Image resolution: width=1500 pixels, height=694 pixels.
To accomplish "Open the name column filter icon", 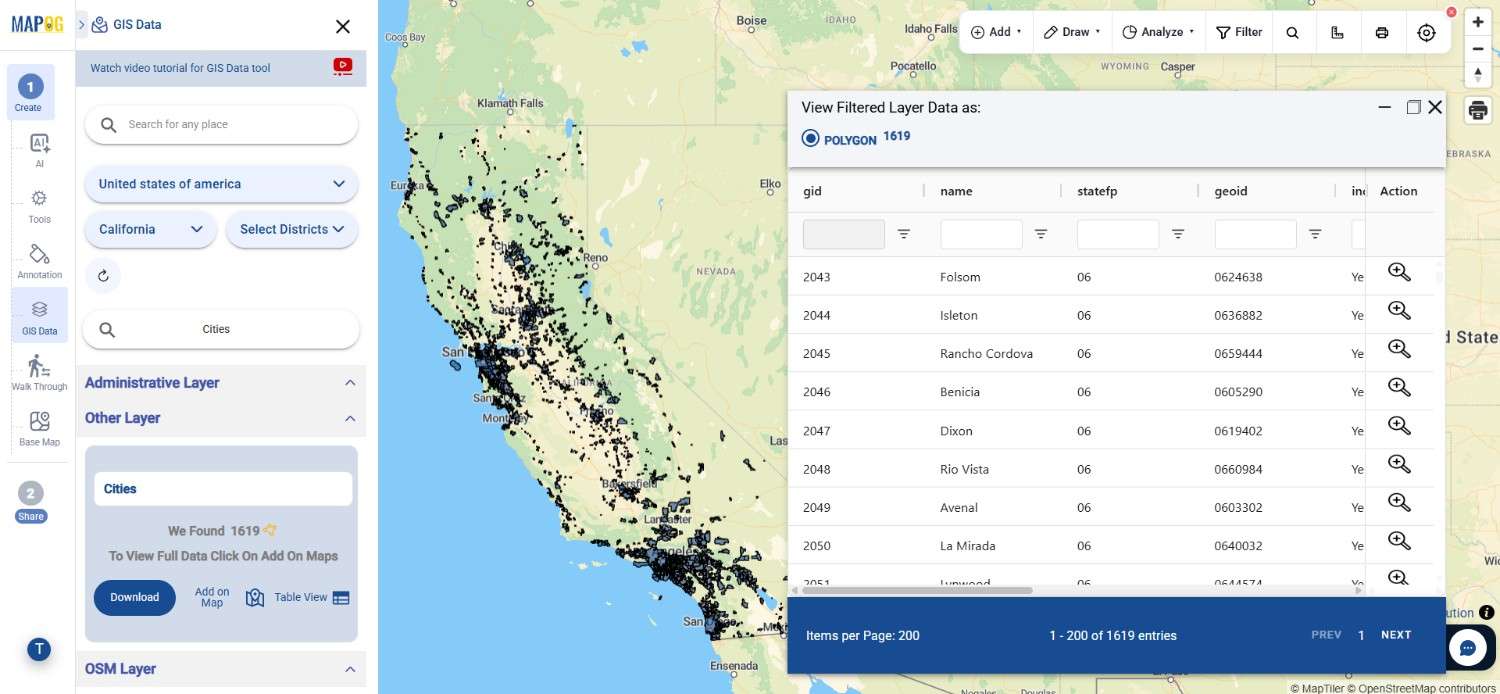I will point(1041,234).
